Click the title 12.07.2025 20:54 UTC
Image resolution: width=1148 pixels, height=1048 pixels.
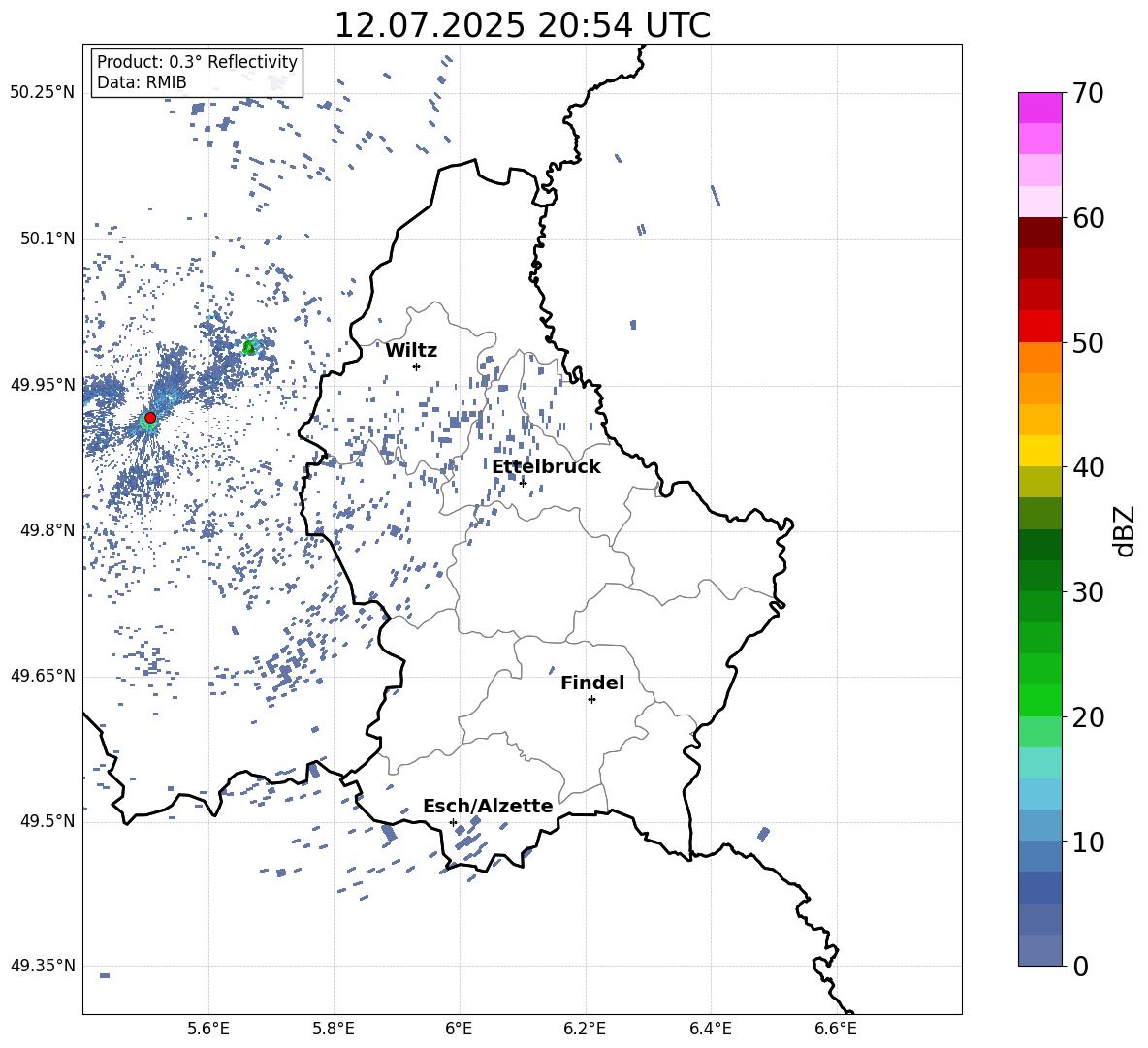point(522,25)
